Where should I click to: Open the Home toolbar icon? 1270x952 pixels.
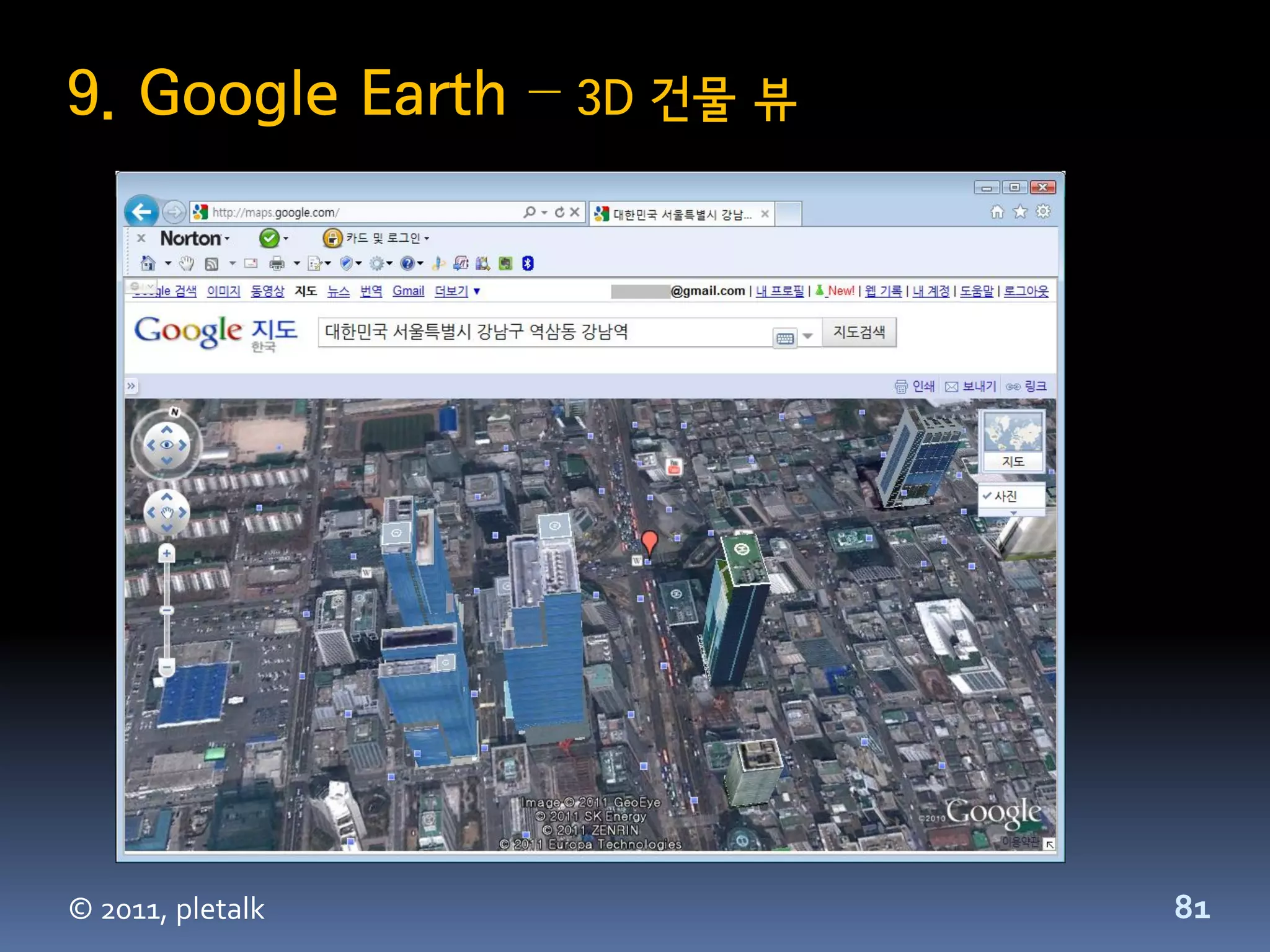148,263
